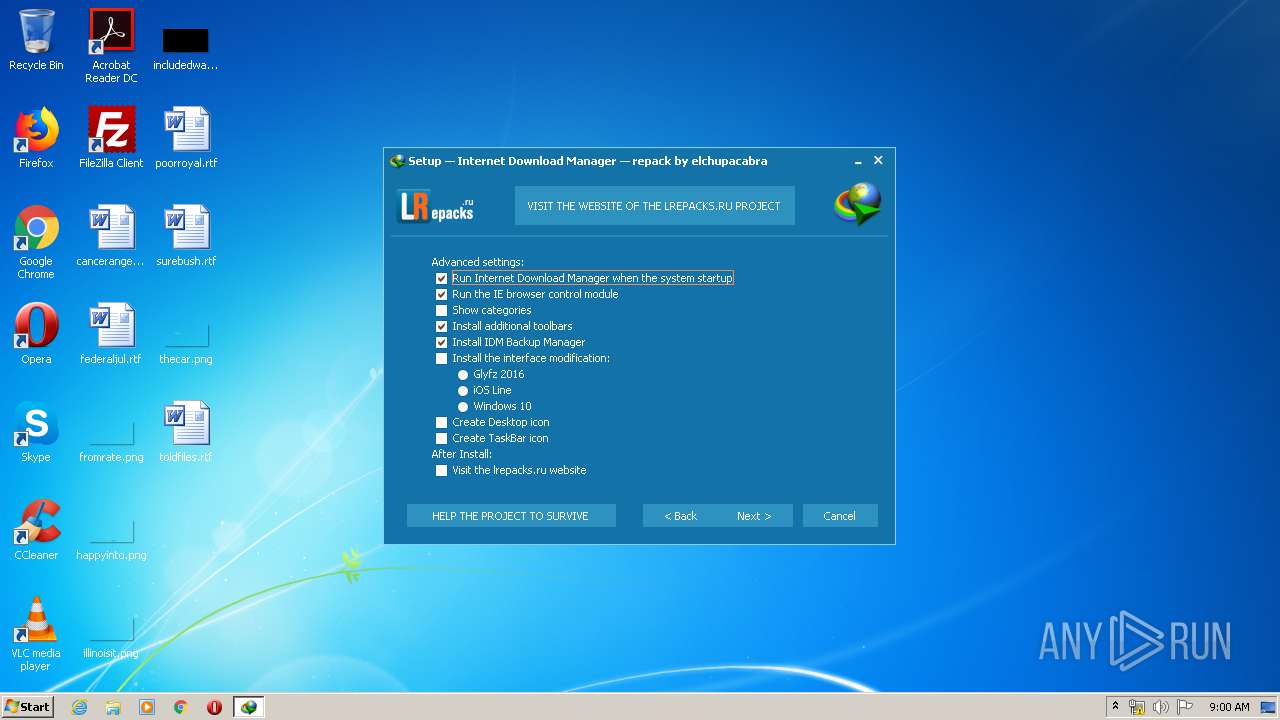Open Opera desktop shortcut
The image size is (1280, 720).
pos(36,334)
